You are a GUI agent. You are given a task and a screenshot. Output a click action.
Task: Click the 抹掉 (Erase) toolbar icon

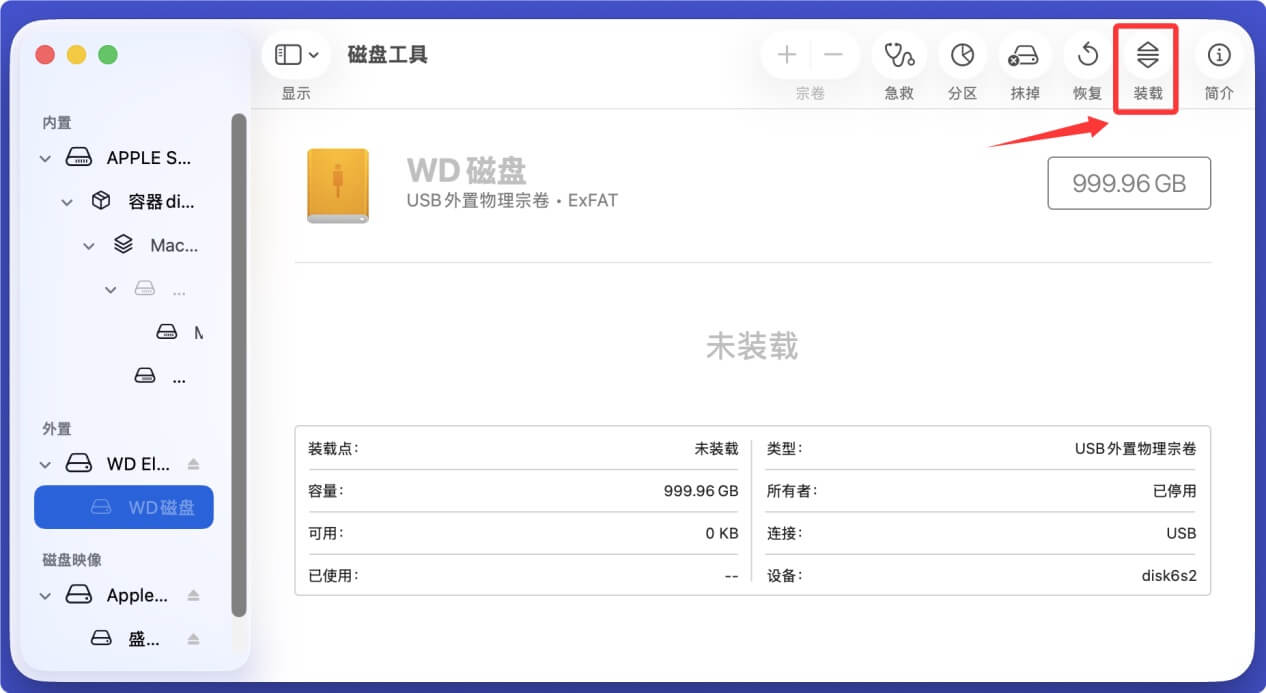[1024, 55]
